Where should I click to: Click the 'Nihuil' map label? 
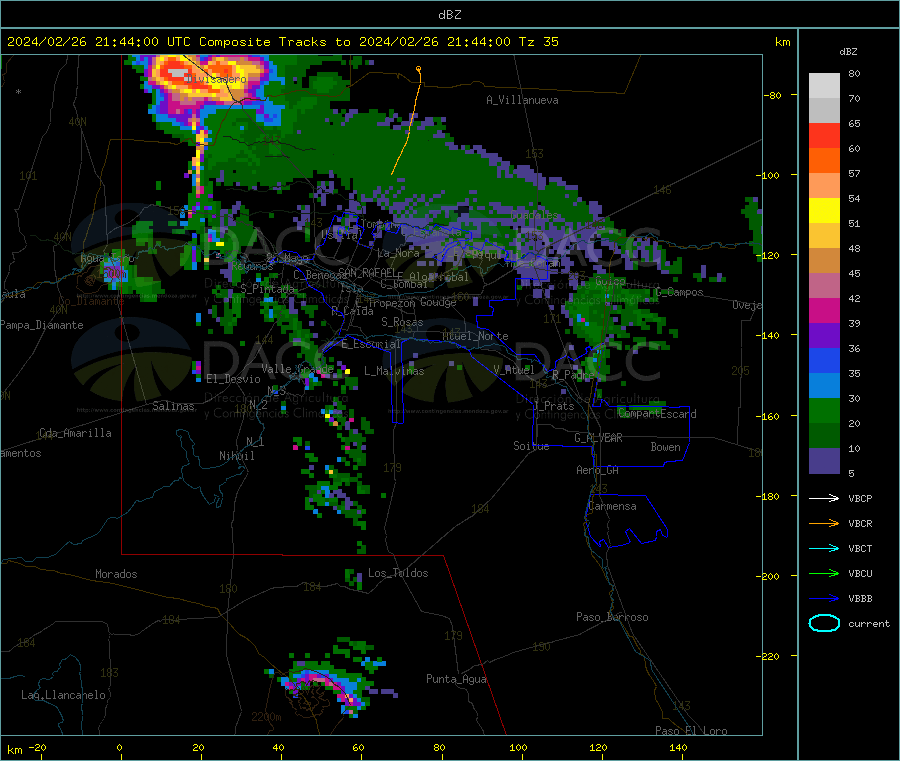click(236, 456)
